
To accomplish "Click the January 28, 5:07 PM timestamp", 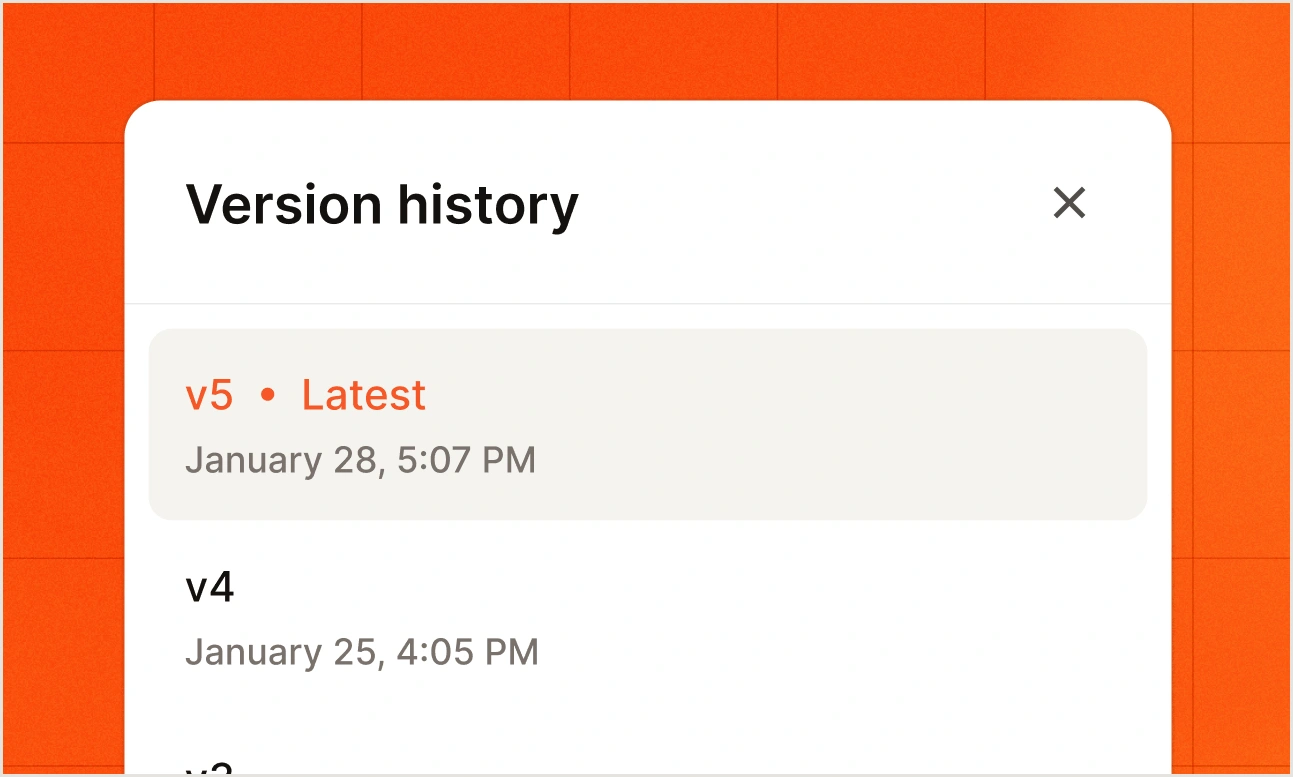I will pyautogui.click(x=361, y=460).
